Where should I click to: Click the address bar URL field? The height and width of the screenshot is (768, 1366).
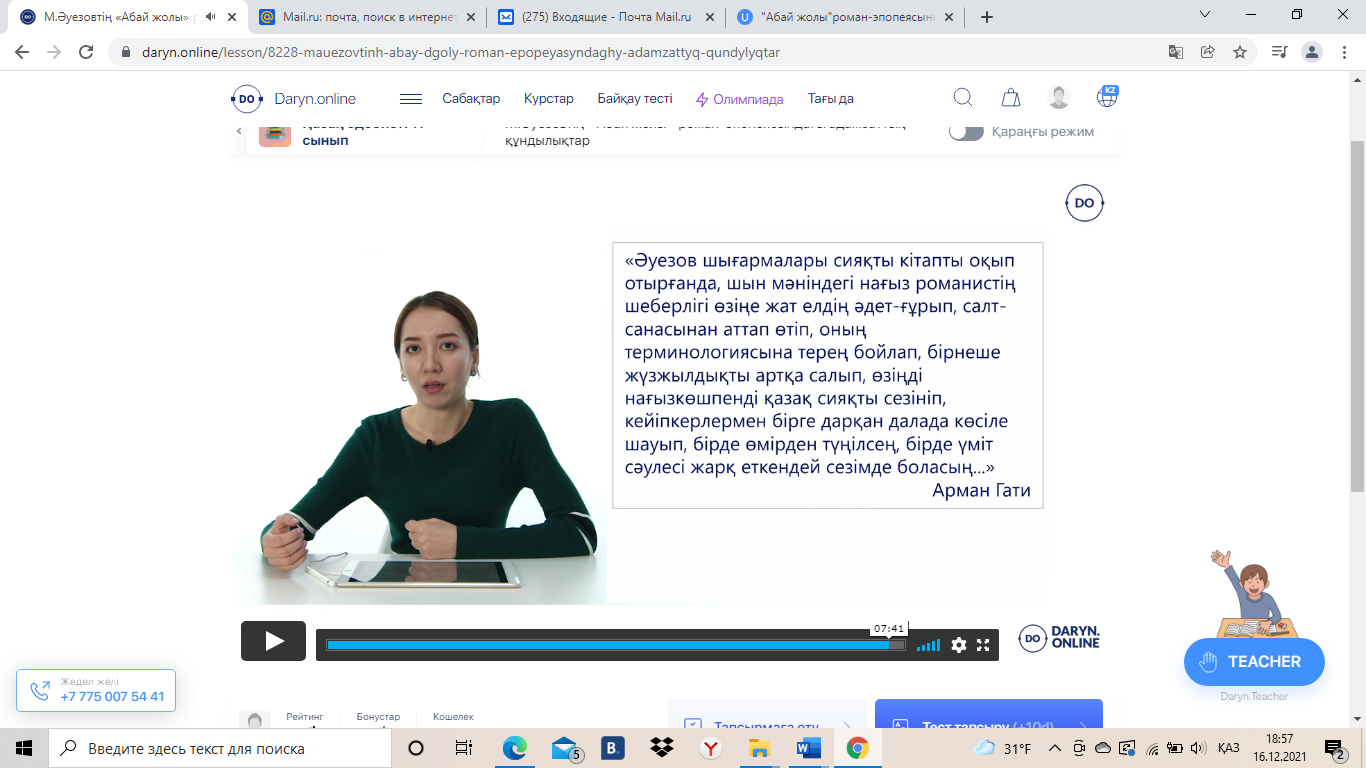point(640,52)
